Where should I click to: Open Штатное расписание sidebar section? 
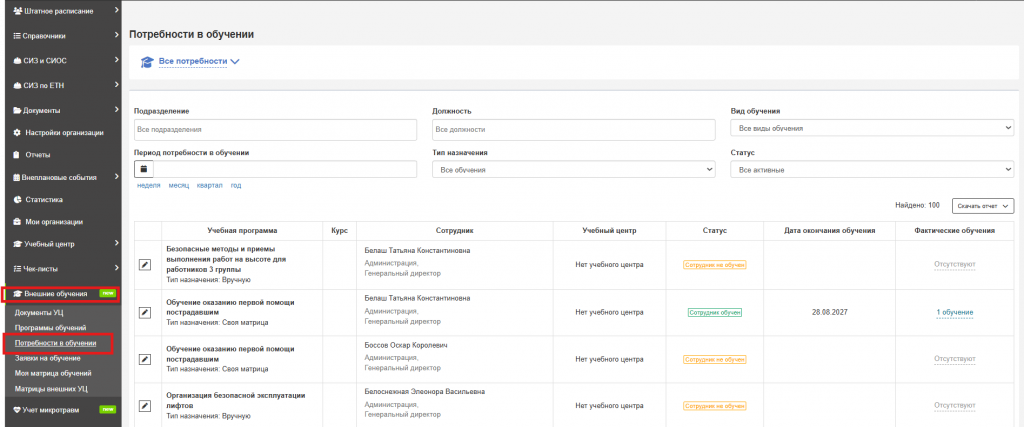60,11
